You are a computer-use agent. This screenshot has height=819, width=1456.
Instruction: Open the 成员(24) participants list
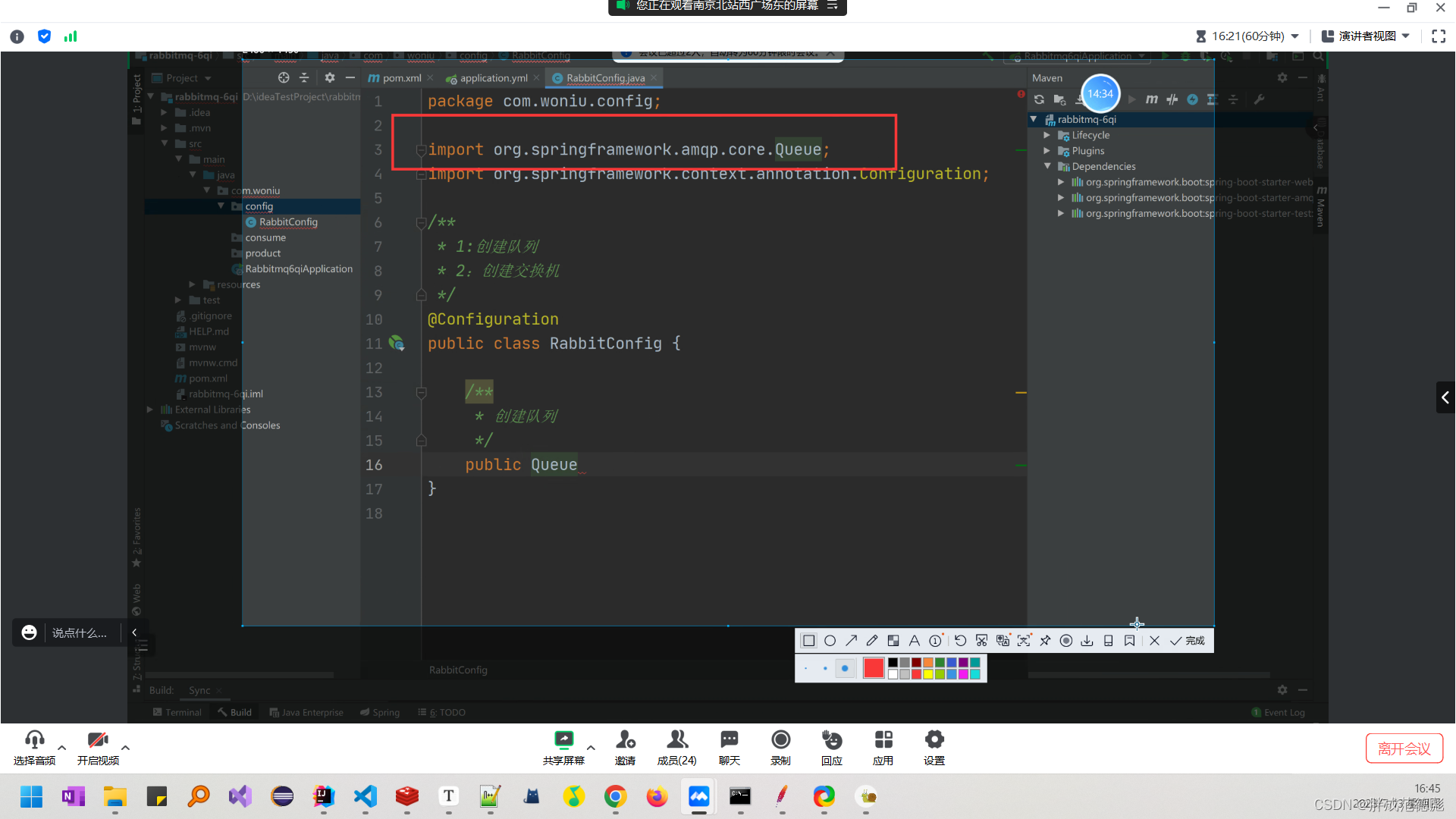[676, 748]
